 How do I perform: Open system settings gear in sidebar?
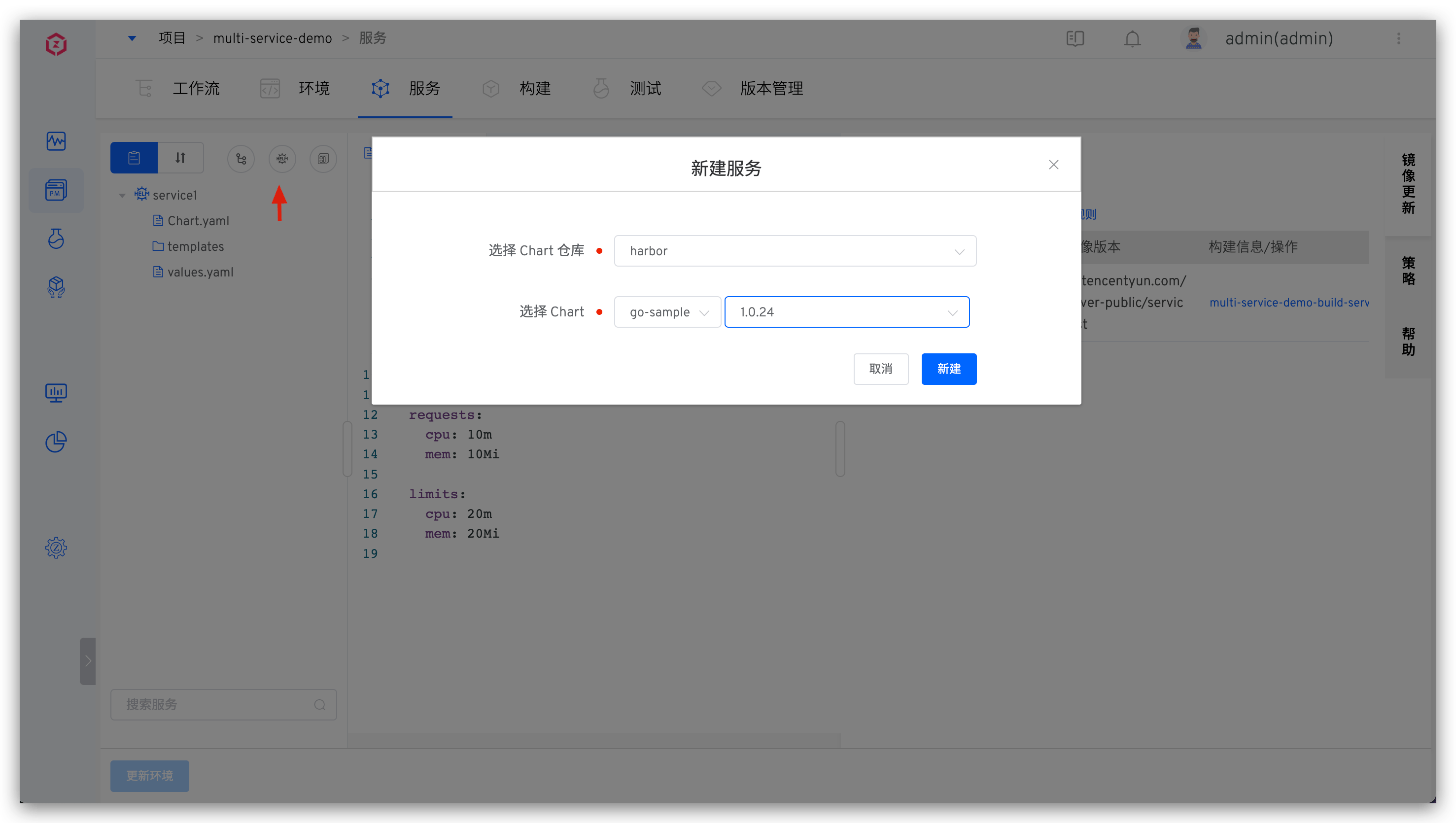[x=56, y=547]
